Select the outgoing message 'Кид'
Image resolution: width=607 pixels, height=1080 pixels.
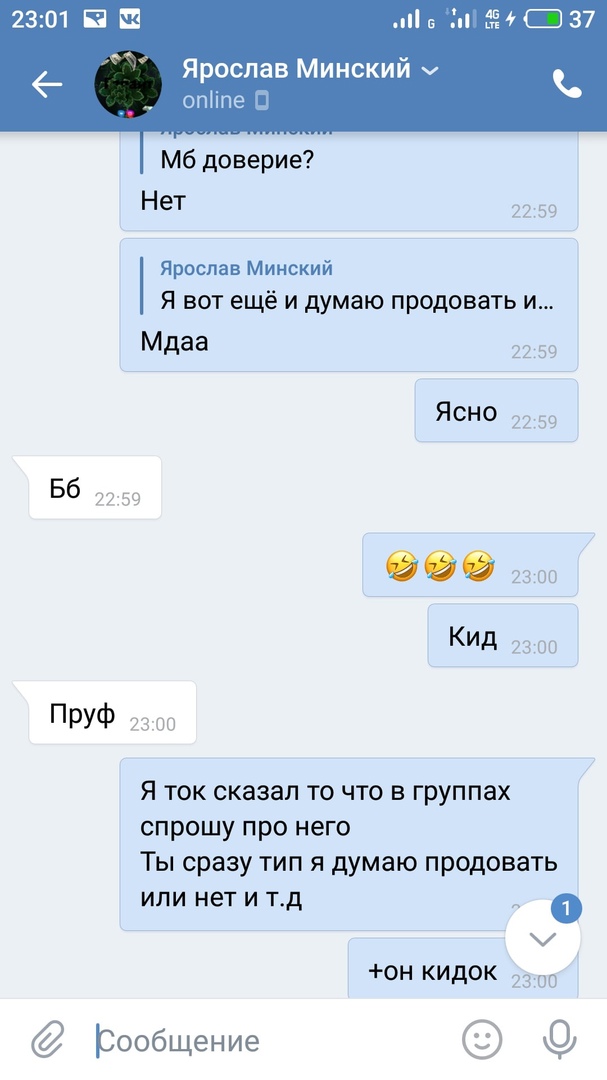pyautogui.click(x=502, y=636)
